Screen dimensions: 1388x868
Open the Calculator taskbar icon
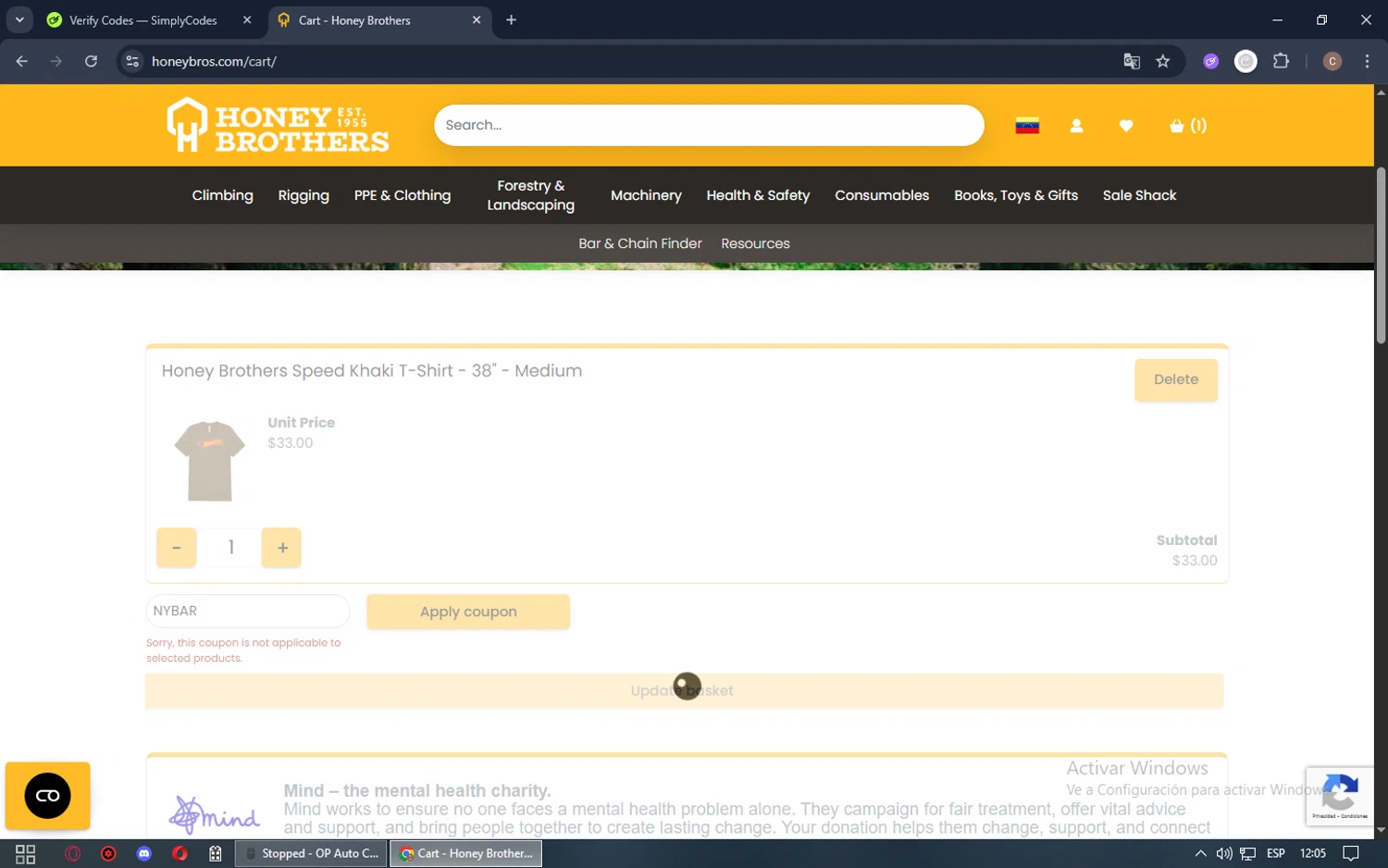tap(216, 853)
